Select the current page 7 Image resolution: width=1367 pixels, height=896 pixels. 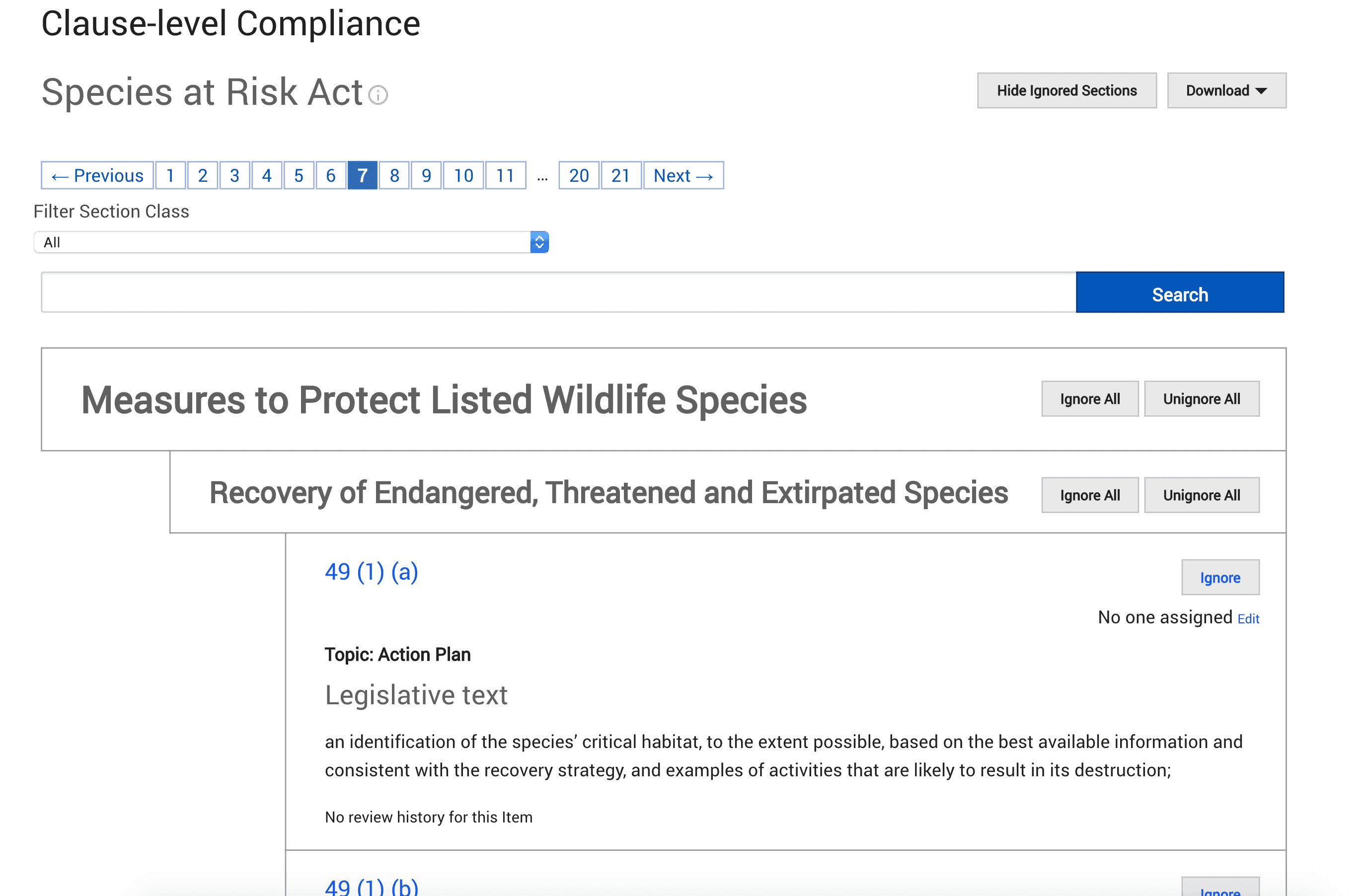pyautogui.click(x=363, y=176)
